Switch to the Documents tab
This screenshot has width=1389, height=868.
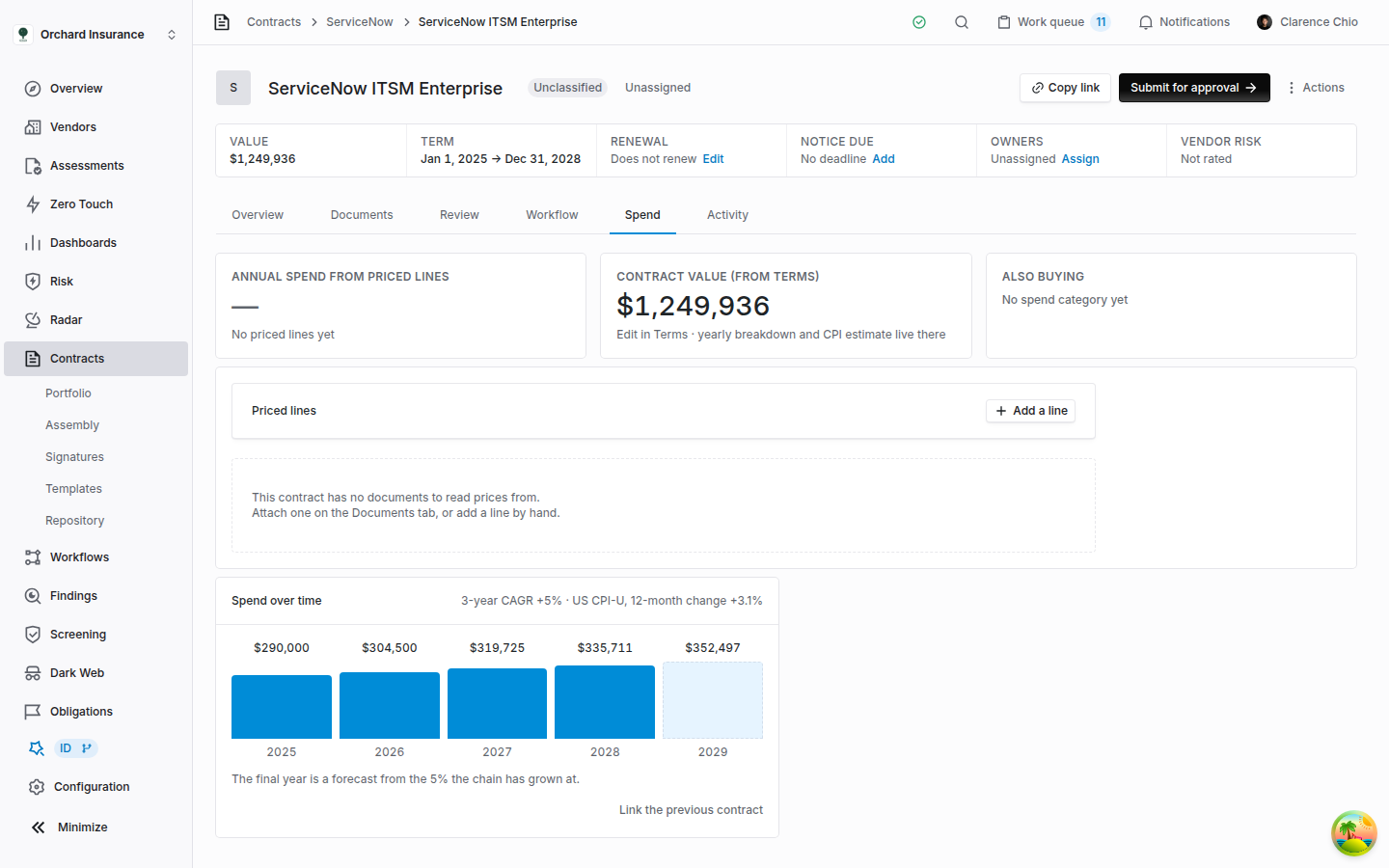pos(362,215)
